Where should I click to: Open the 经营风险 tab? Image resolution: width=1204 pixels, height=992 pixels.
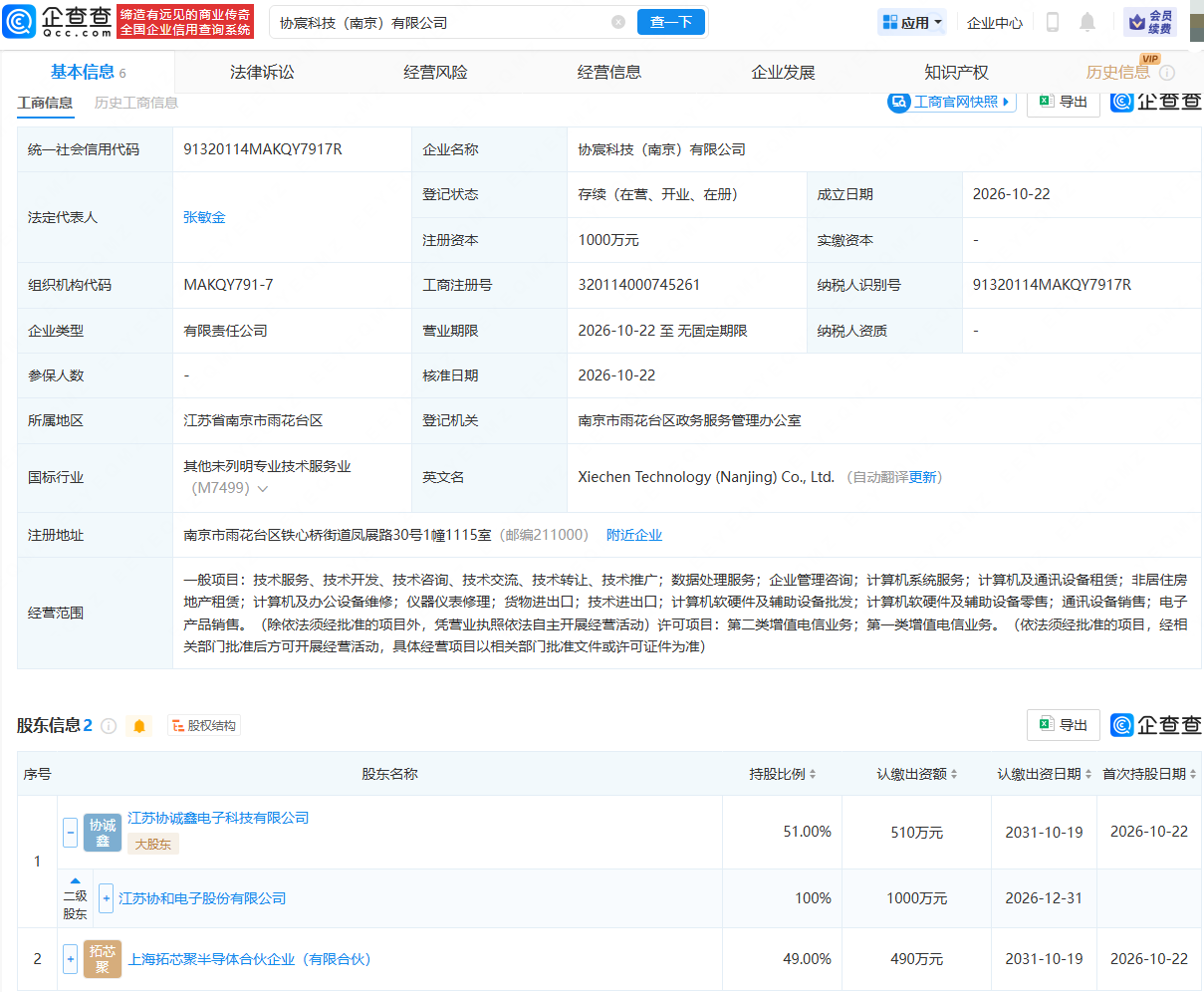pos(435,72)
